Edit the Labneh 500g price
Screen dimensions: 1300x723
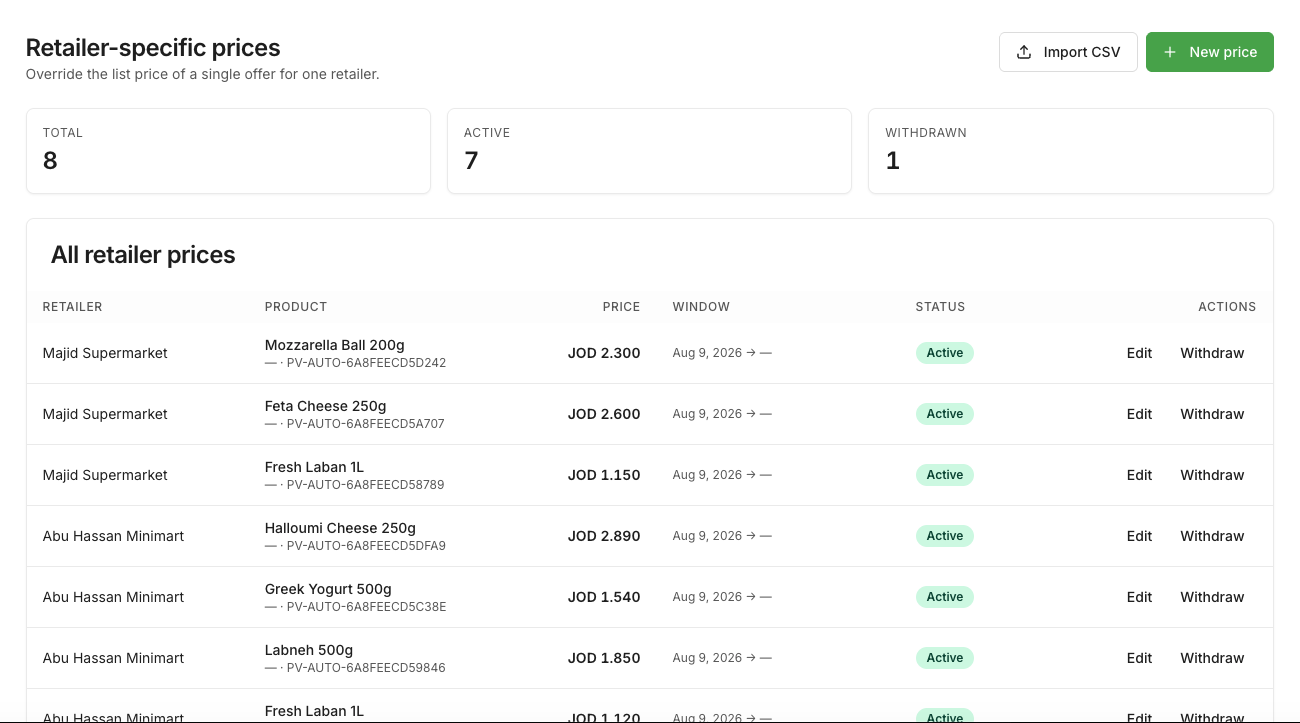click(x=1139, y=658)
